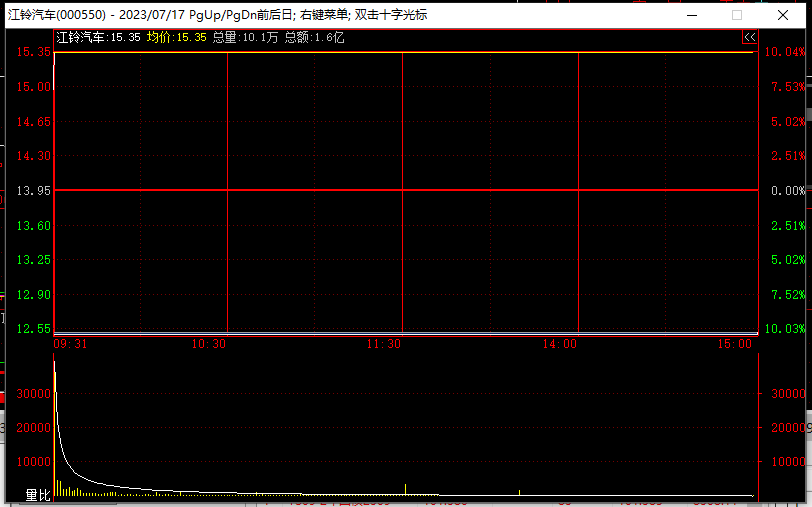812x507 pixels.
Task: Click the 14.65 price axis label
Action: point(34,122)
